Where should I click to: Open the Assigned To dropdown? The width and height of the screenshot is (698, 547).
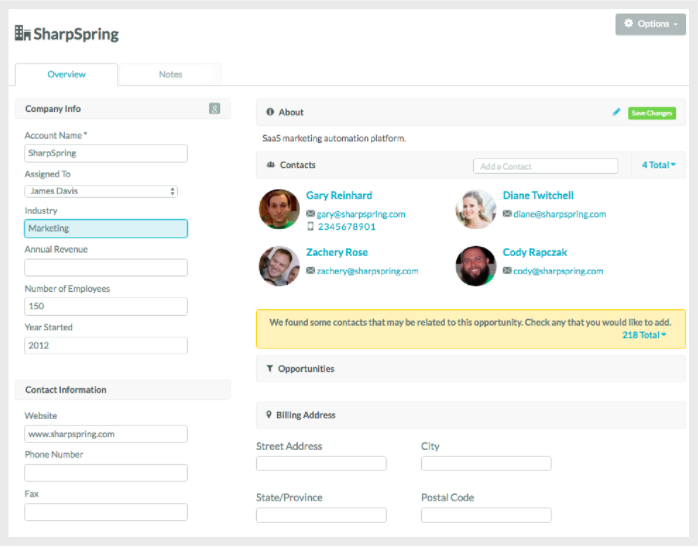101,191
